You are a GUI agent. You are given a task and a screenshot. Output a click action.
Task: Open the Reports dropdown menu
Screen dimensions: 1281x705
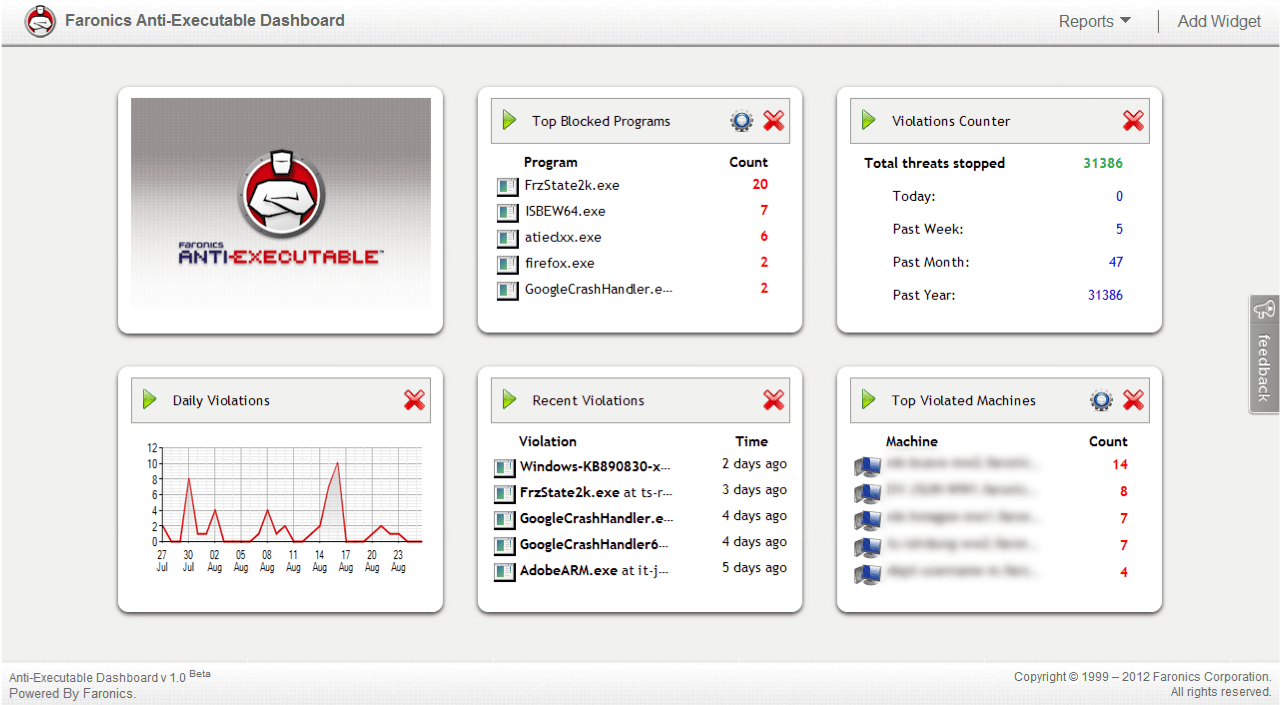point(1094,20)
